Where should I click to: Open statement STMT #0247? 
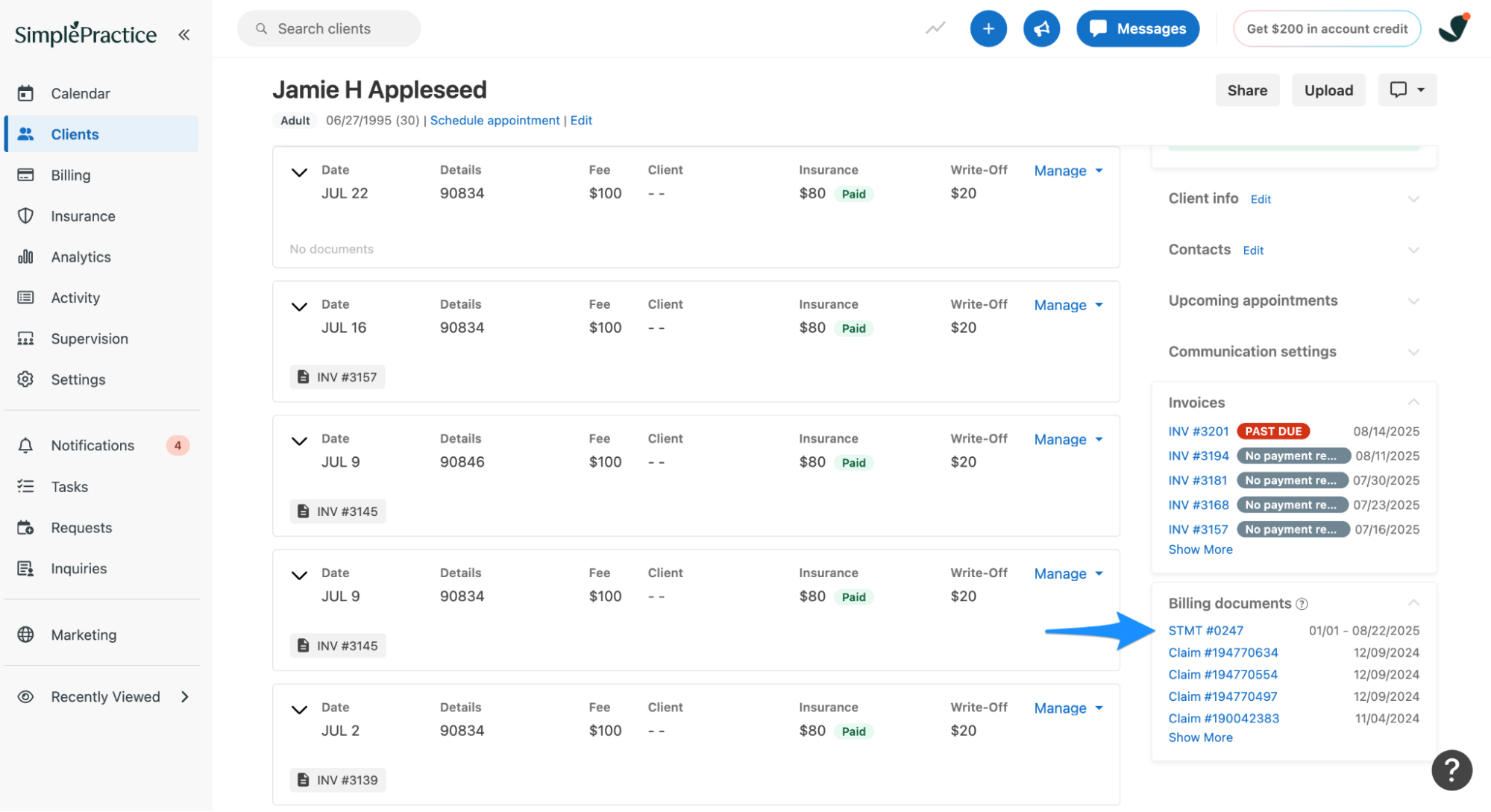click(1205, 630)
